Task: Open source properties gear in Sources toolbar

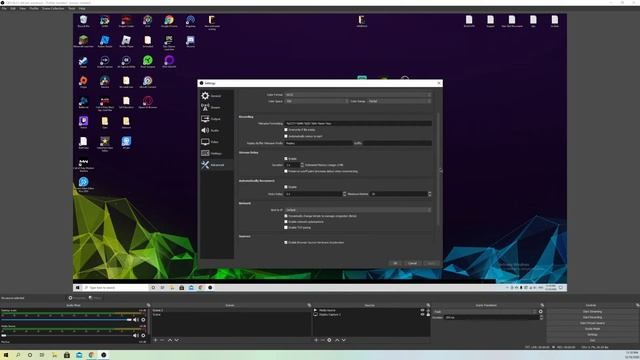Action: point(329,340)
